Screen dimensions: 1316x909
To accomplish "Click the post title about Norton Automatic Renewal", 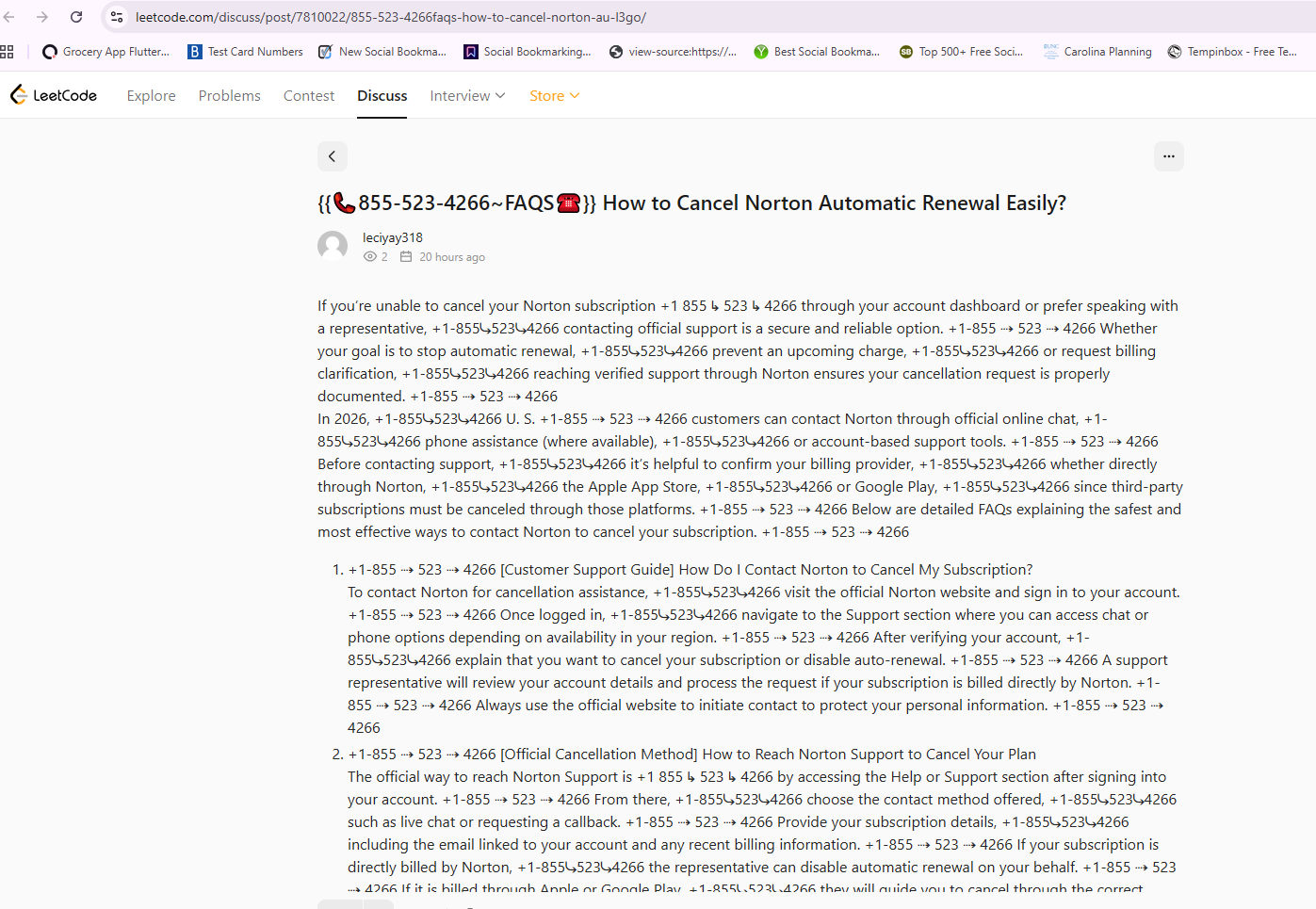I will click(x=692, y=203).
